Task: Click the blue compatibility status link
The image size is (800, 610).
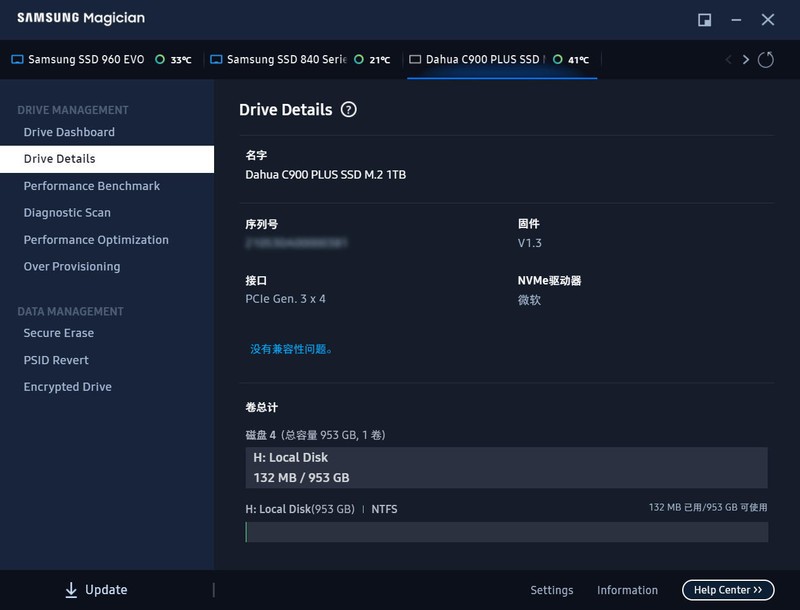Action: [x=292, y=349]
